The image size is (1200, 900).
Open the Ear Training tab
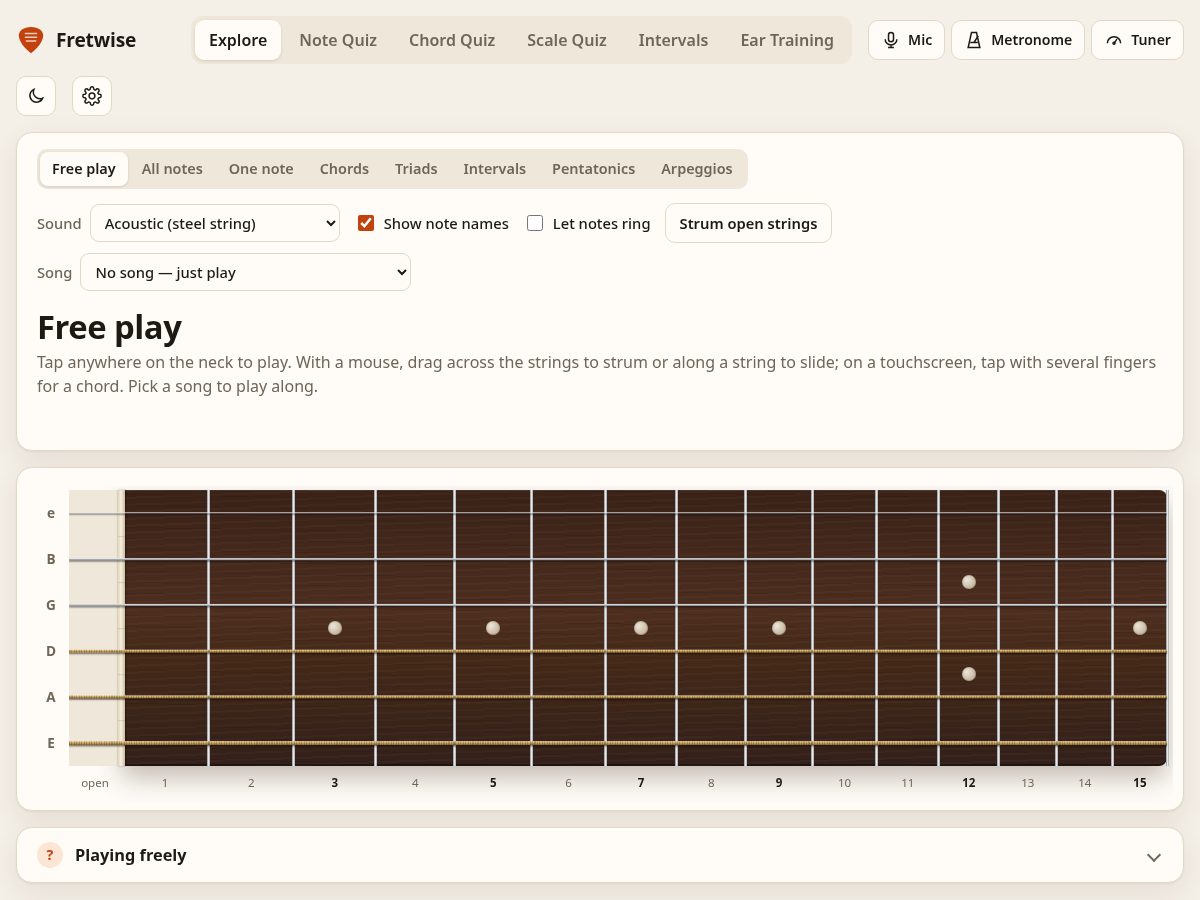tap(787, 40)
